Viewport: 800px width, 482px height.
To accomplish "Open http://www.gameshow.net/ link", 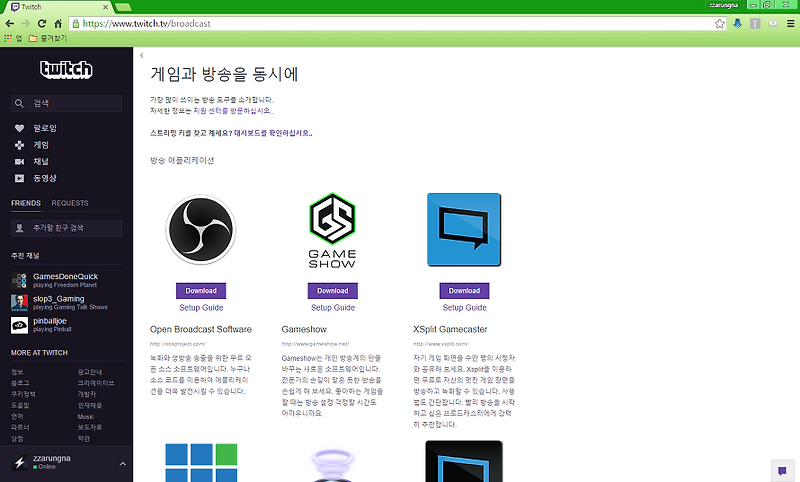I will click(x=315, y=344).
